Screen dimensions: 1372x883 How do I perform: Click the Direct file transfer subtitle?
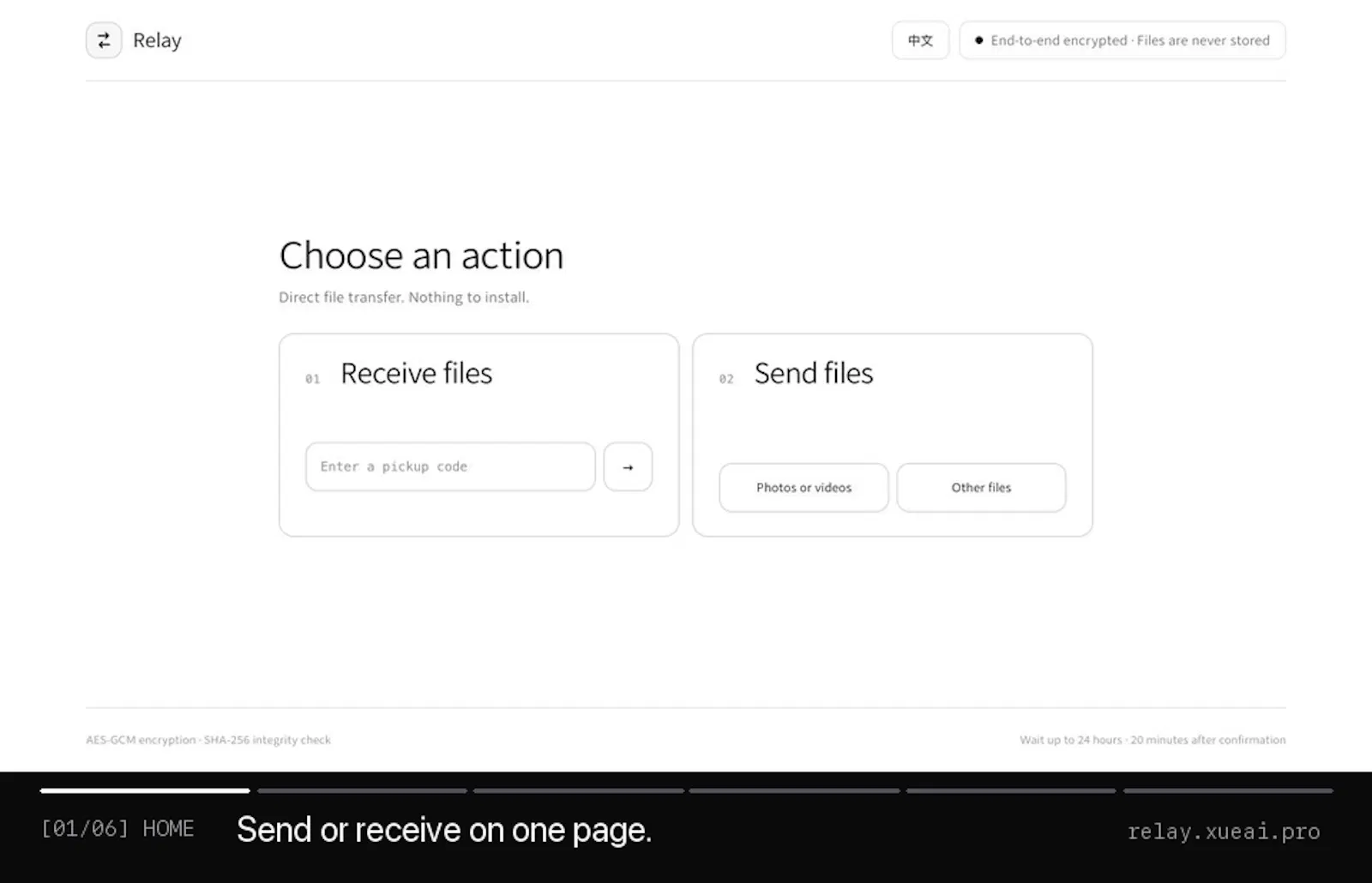click(x=404, y=297)
